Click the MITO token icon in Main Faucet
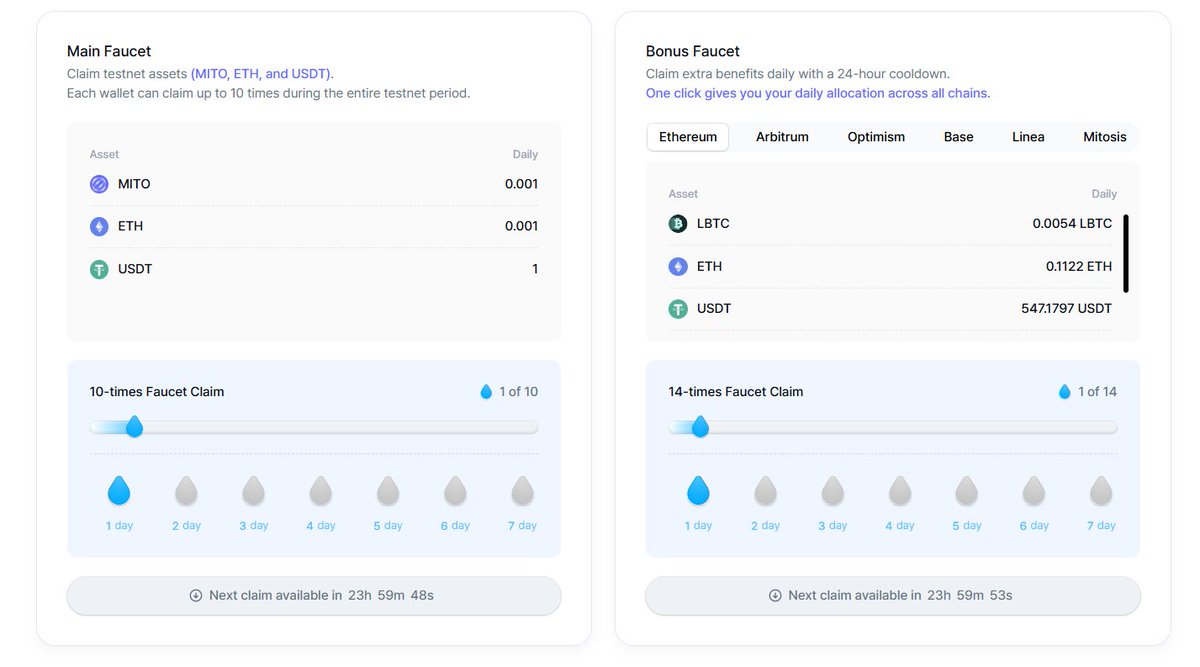The image size is (1200, 667). (99, 184)
